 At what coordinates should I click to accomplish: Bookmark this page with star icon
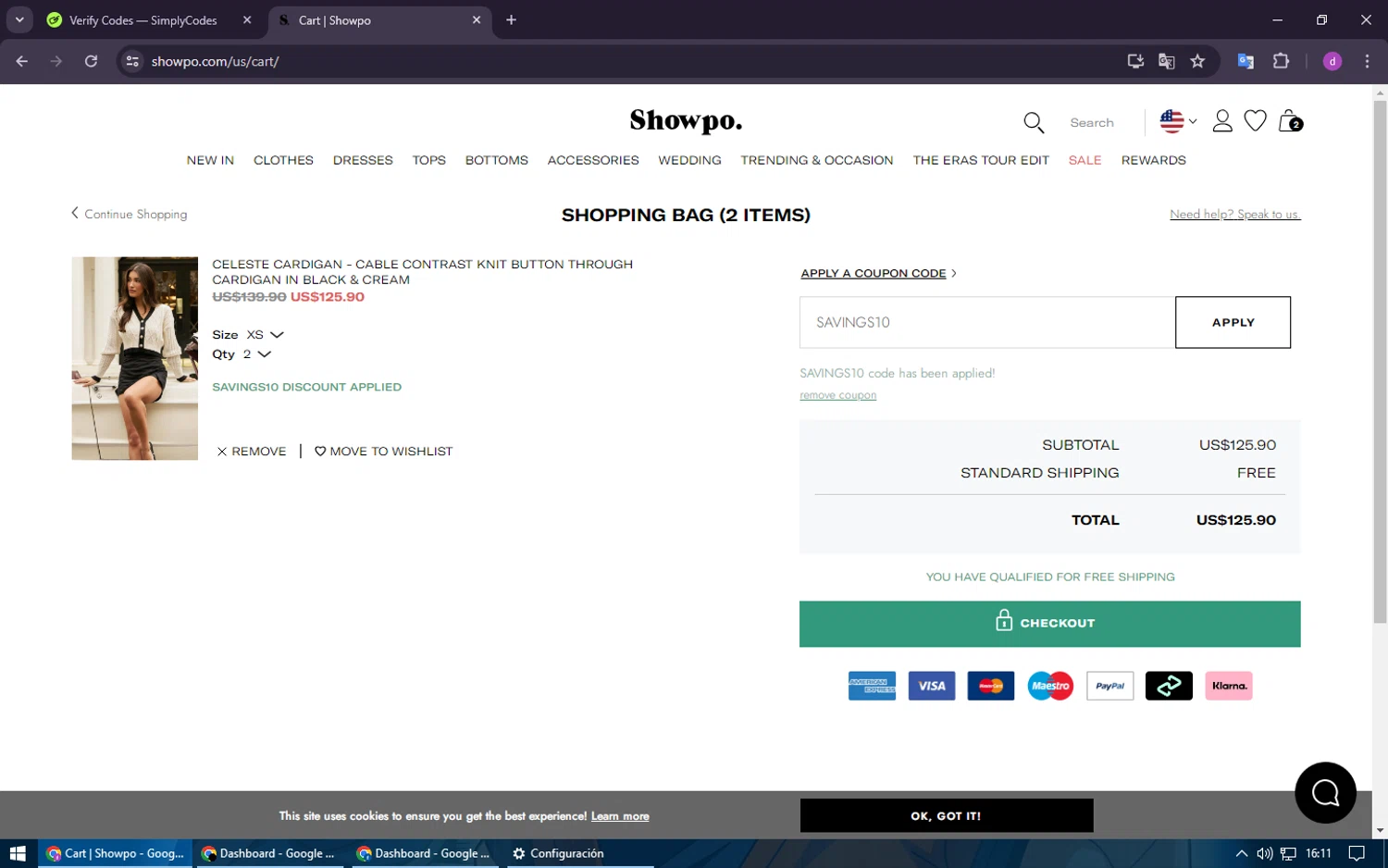click(1197, 61)
